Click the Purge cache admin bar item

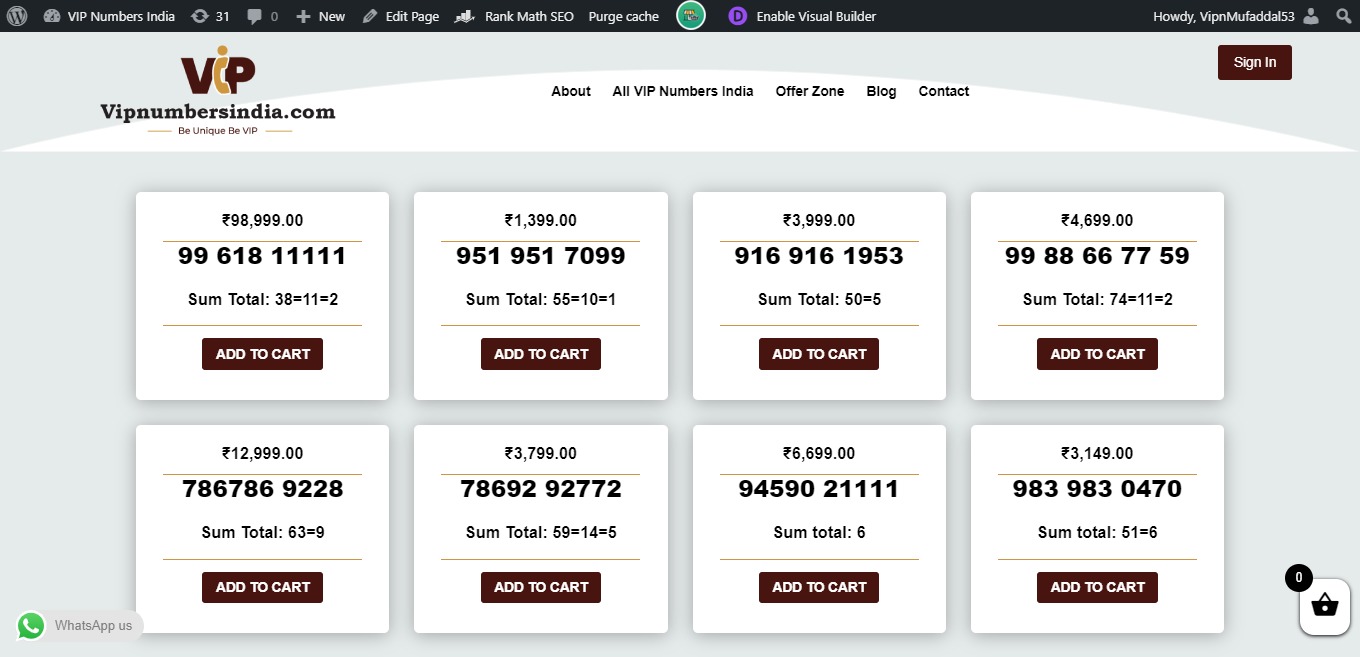coord(623,16)
